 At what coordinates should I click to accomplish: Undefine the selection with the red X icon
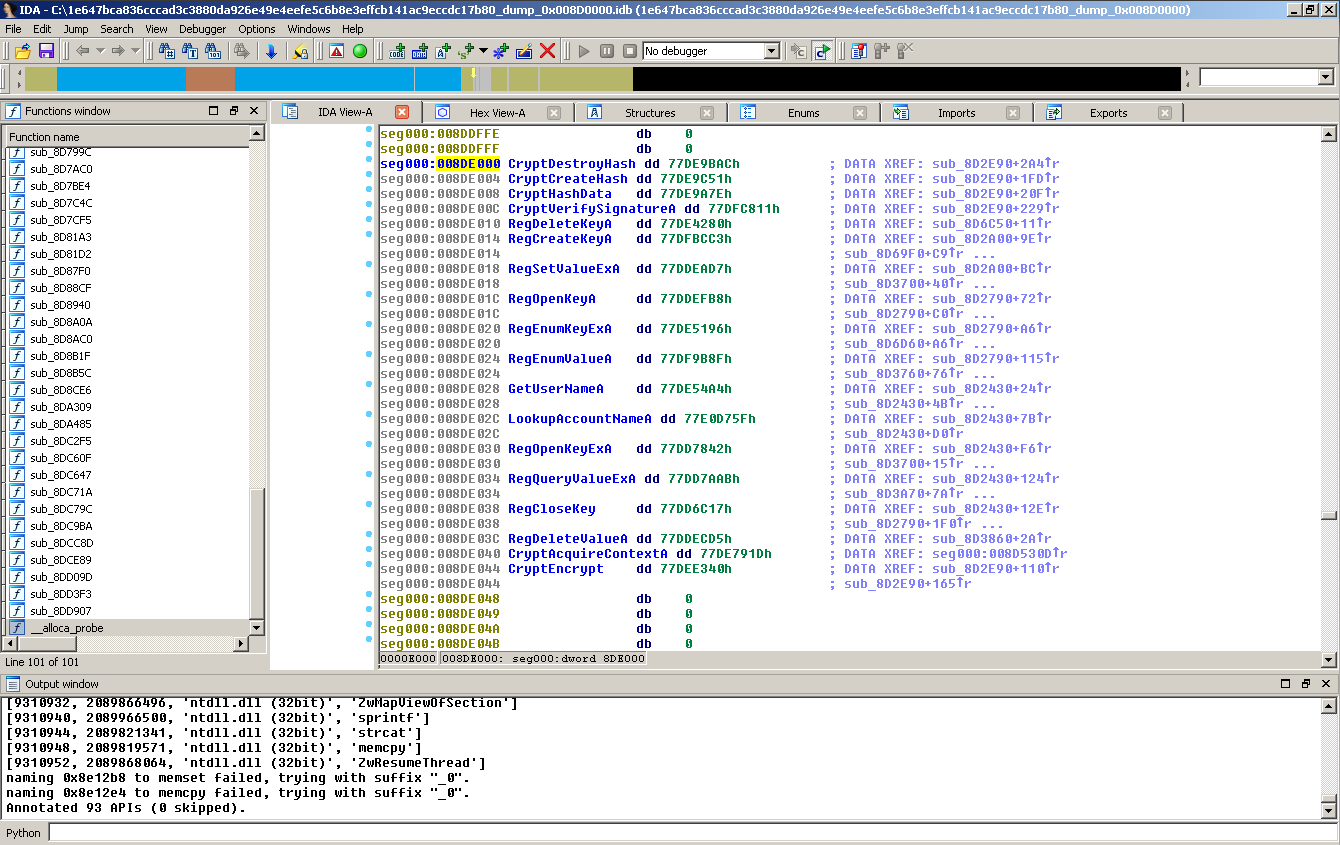(x=548, y=51)
